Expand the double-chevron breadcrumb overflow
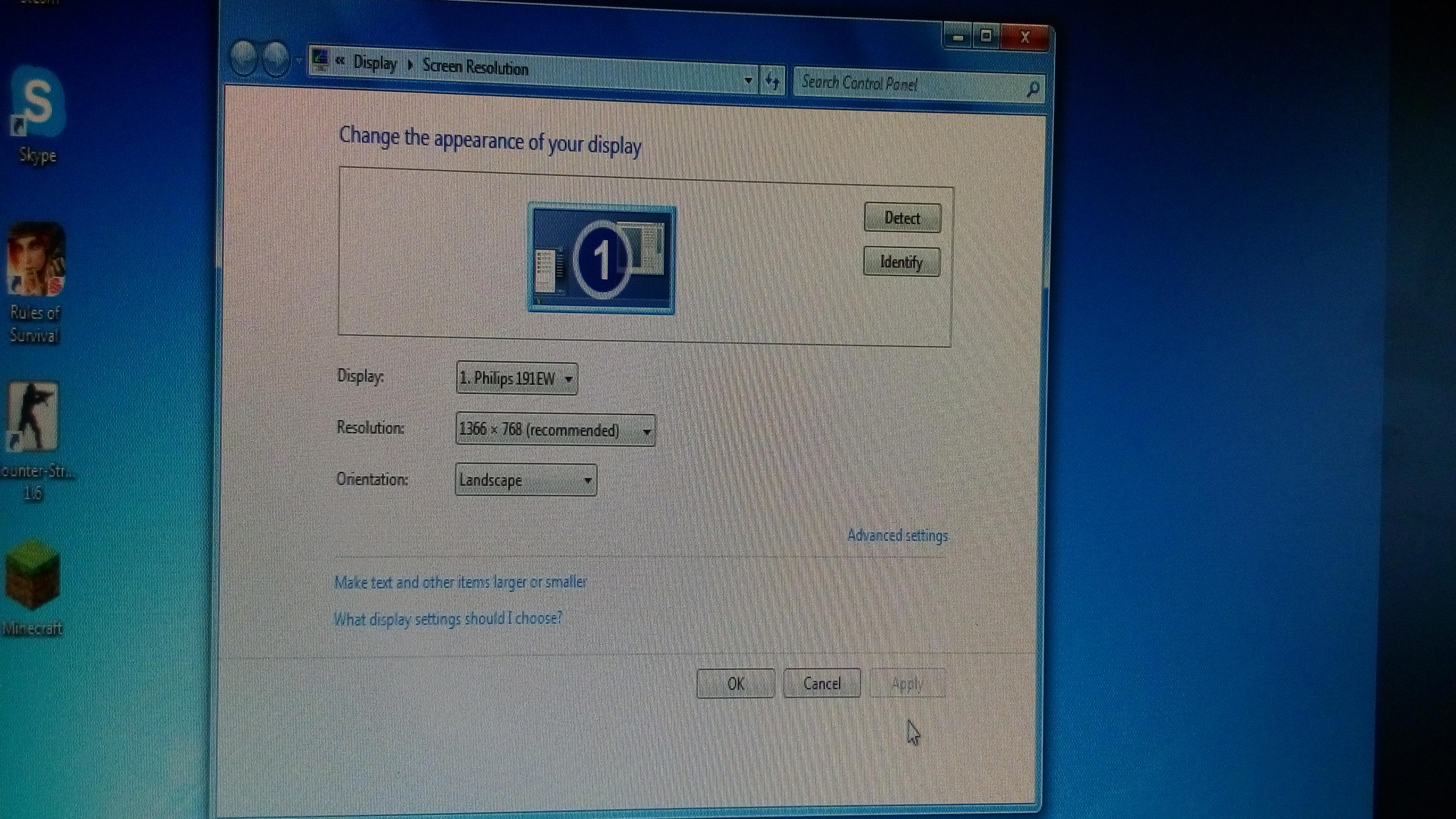The height and width of the screenshot is (819, 1456). pos(340,61)
